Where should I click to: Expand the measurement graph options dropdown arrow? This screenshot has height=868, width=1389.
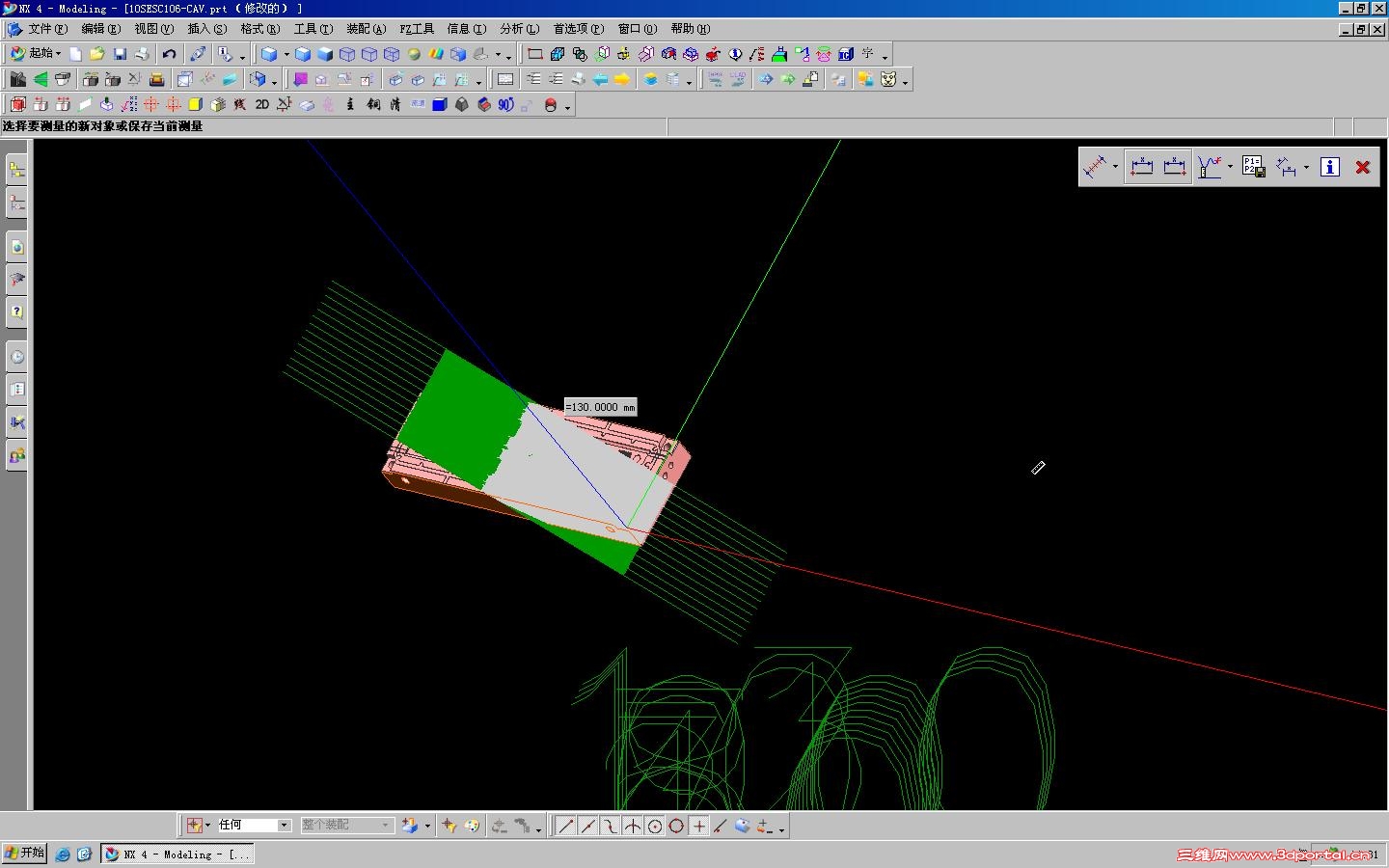click(x=1230, y=167)
